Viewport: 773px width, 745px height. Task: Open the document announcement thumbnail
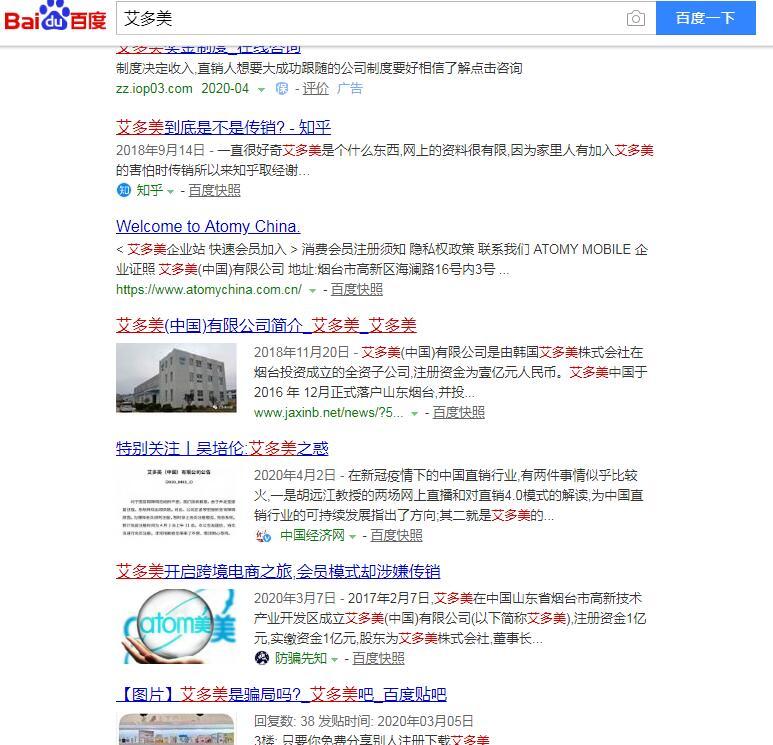coord(176,500)
